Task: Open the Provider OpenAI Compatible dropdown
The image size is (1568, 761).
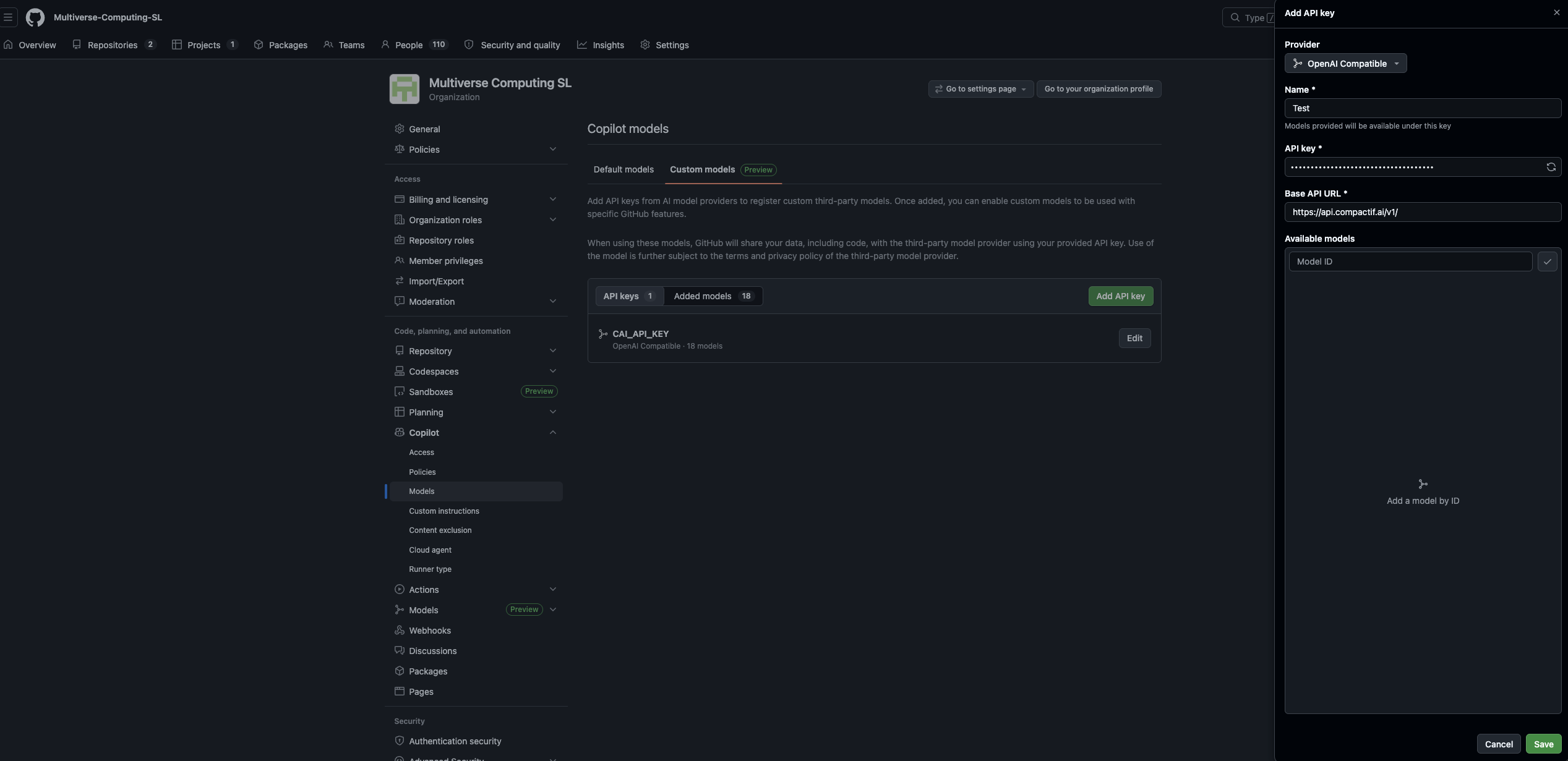Action: [1345, 64]
